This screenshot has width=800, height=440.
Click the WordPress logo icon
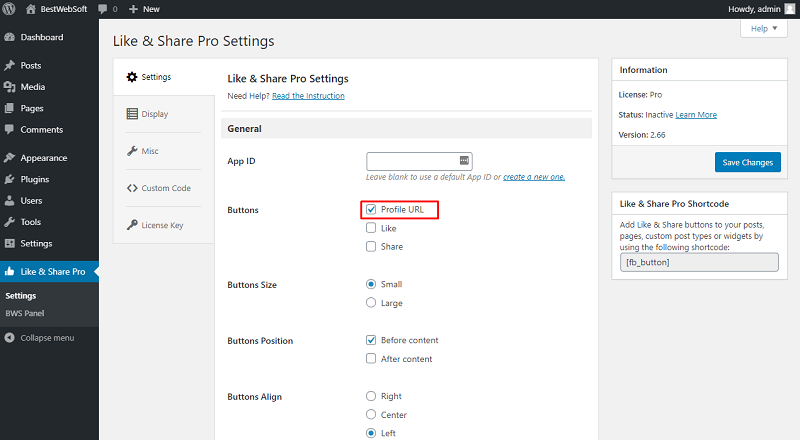click(9, 9)
